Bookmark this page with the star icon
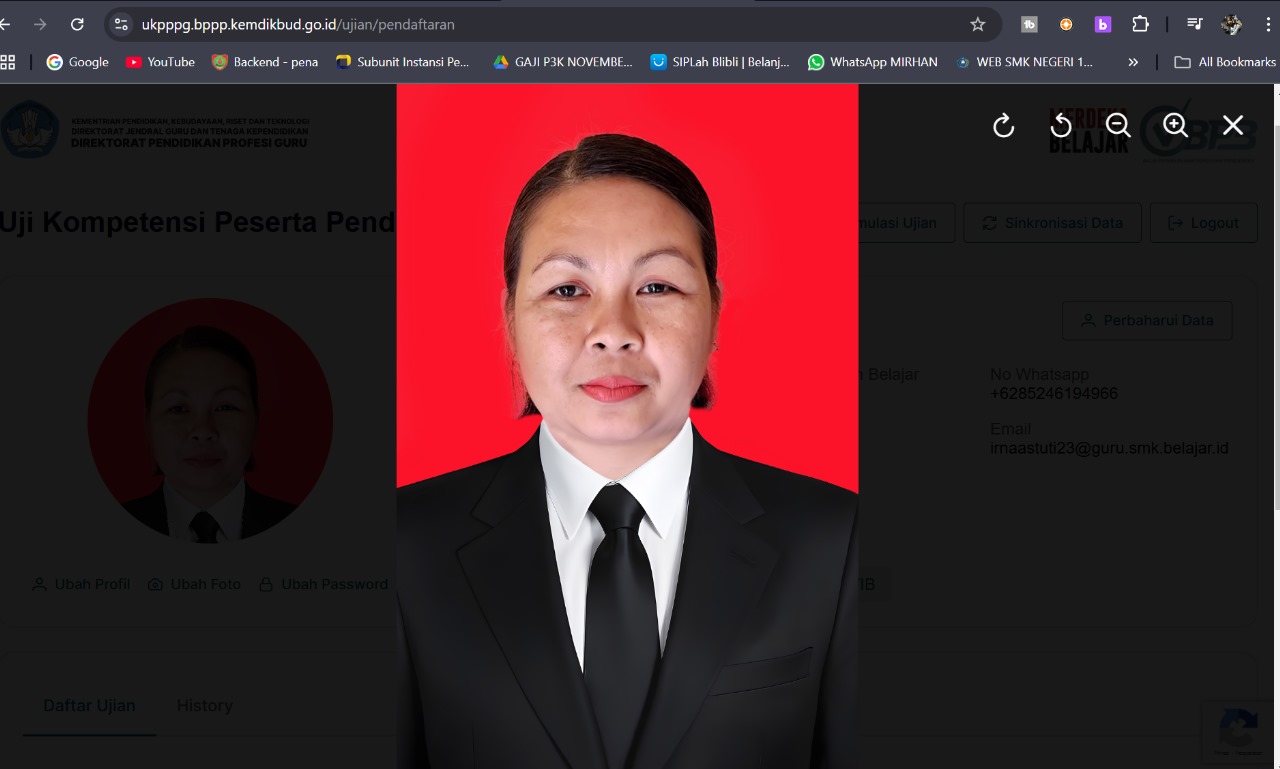Viewport: 1280px width, 769px height. 978,24
